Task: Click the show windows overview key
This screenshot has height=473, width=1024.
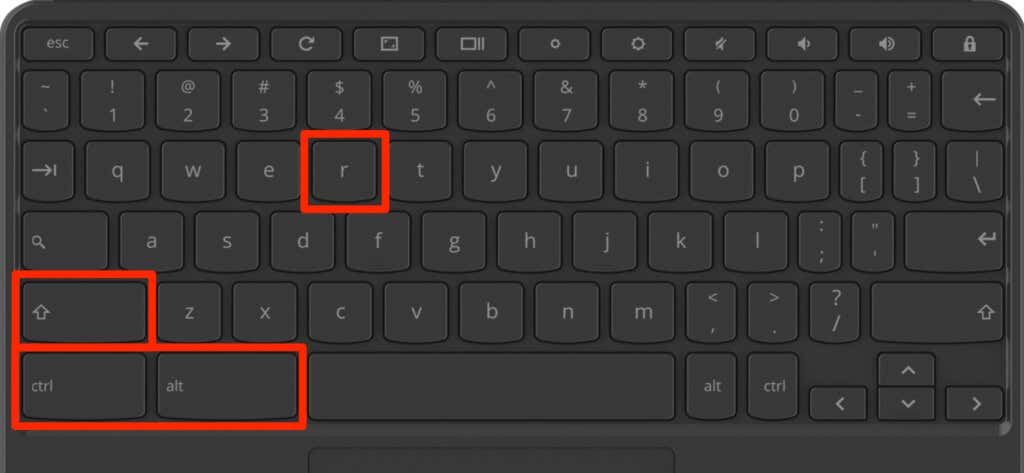Action: point(472,44)
